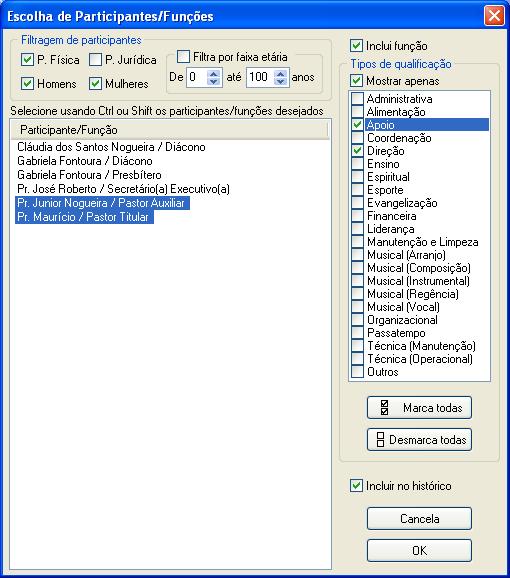Click the Desmarca todas empty boxes icon
This screenshot has height=578, width=510.
380,439
